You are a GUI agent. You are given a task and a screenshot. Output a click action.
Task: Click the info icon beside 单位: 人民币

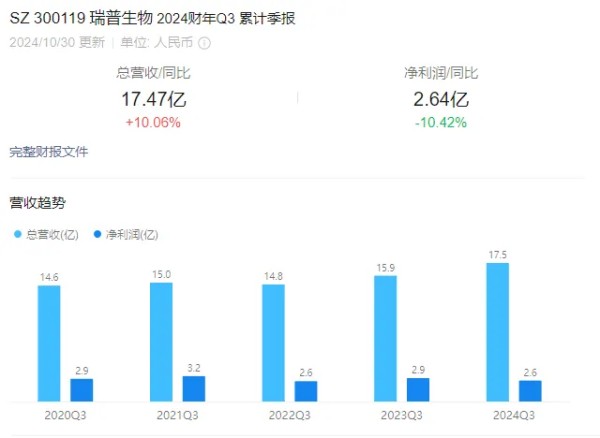click(204, 43)
